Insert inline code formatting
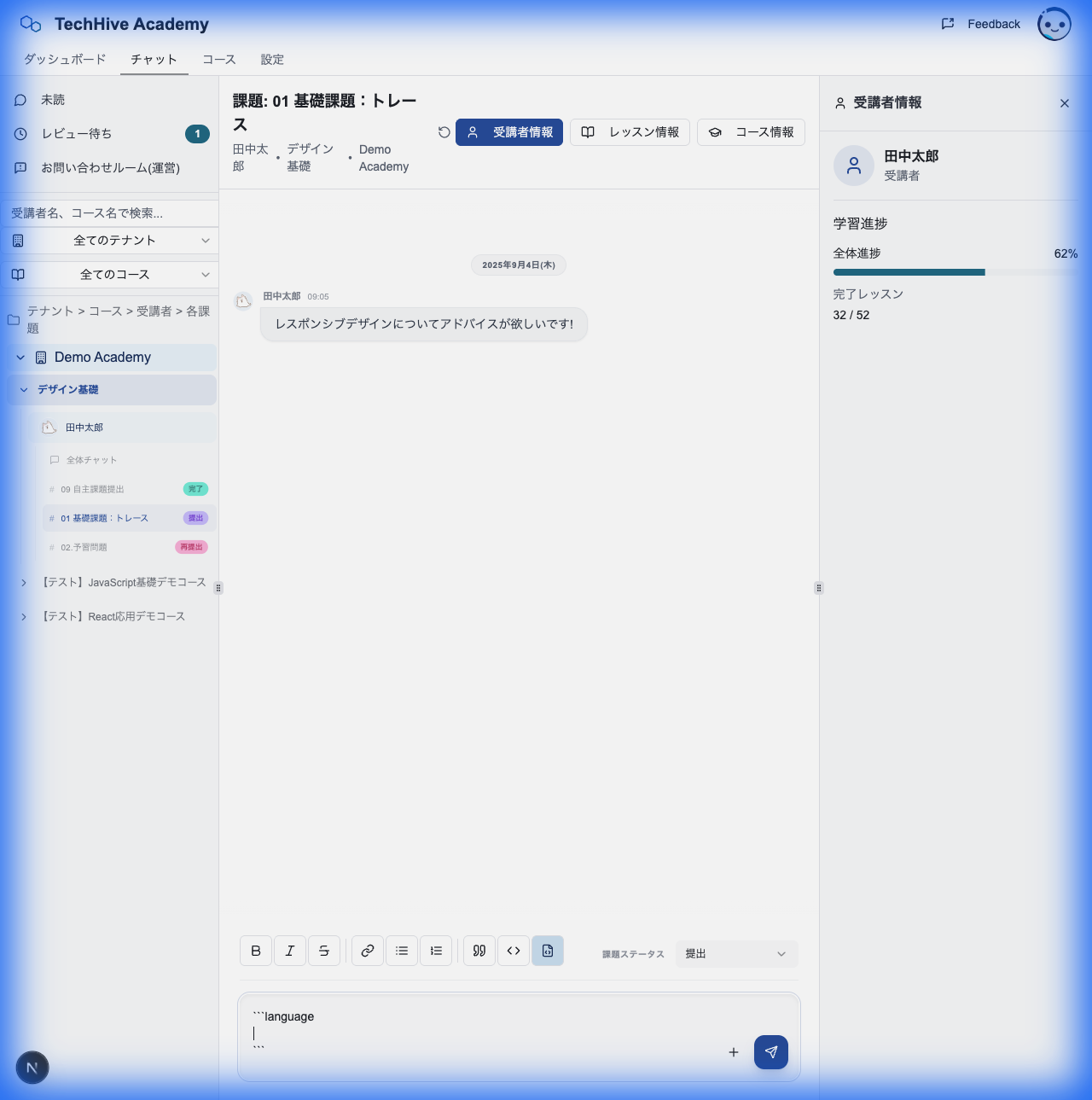Screen dimensions: 1092x1100 514,951
